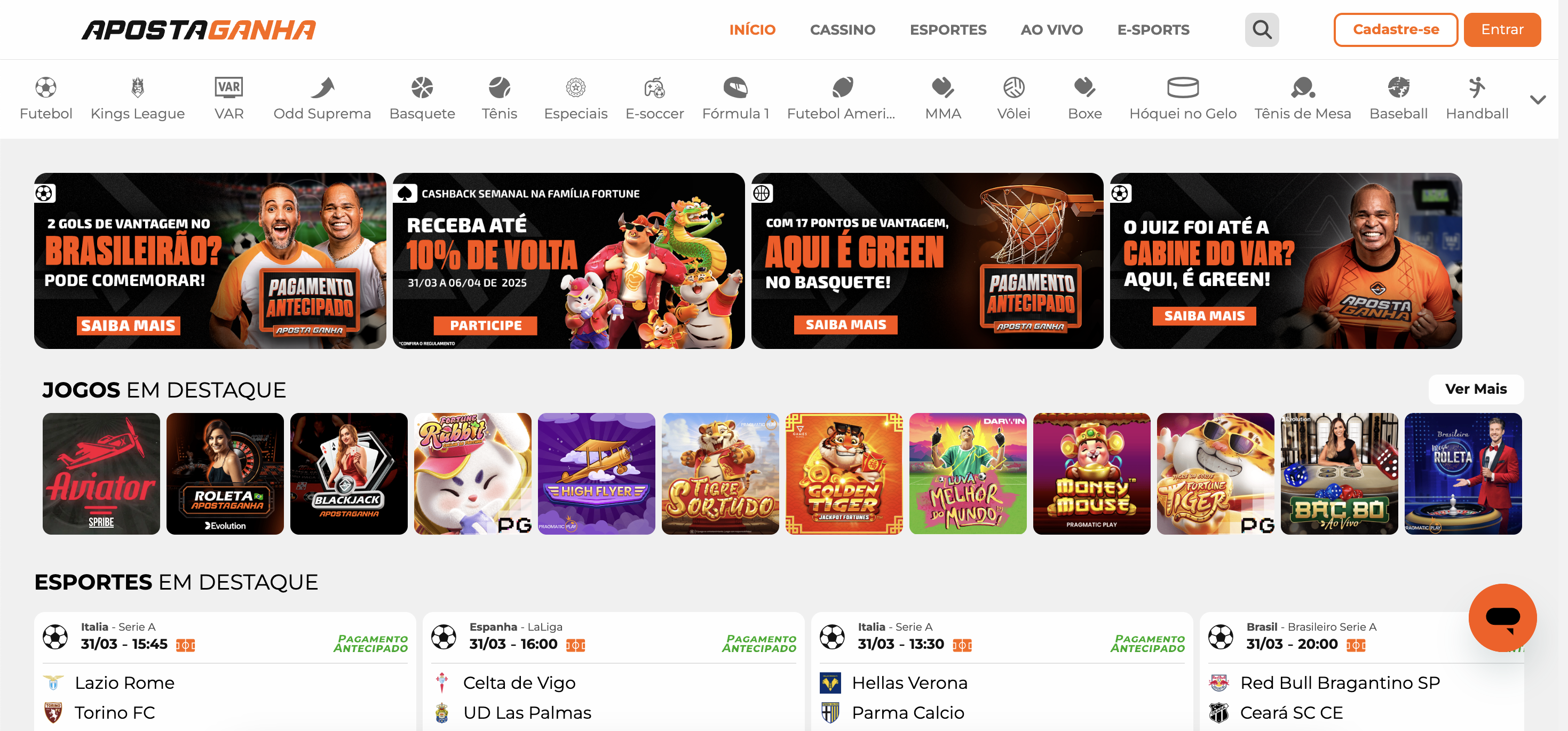Expand the sports list chevron

pos(1538,99)
